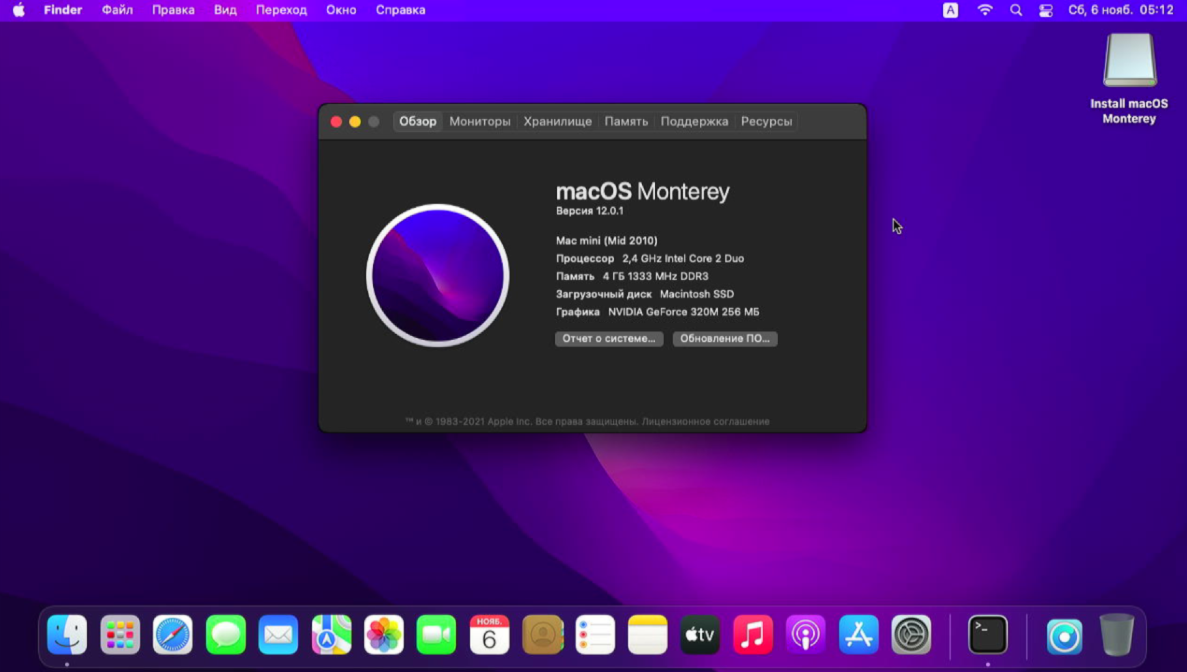Click the Версия 12.0.1 text
The height and width of the screenshot is (672, 1187).
[590, 211]
